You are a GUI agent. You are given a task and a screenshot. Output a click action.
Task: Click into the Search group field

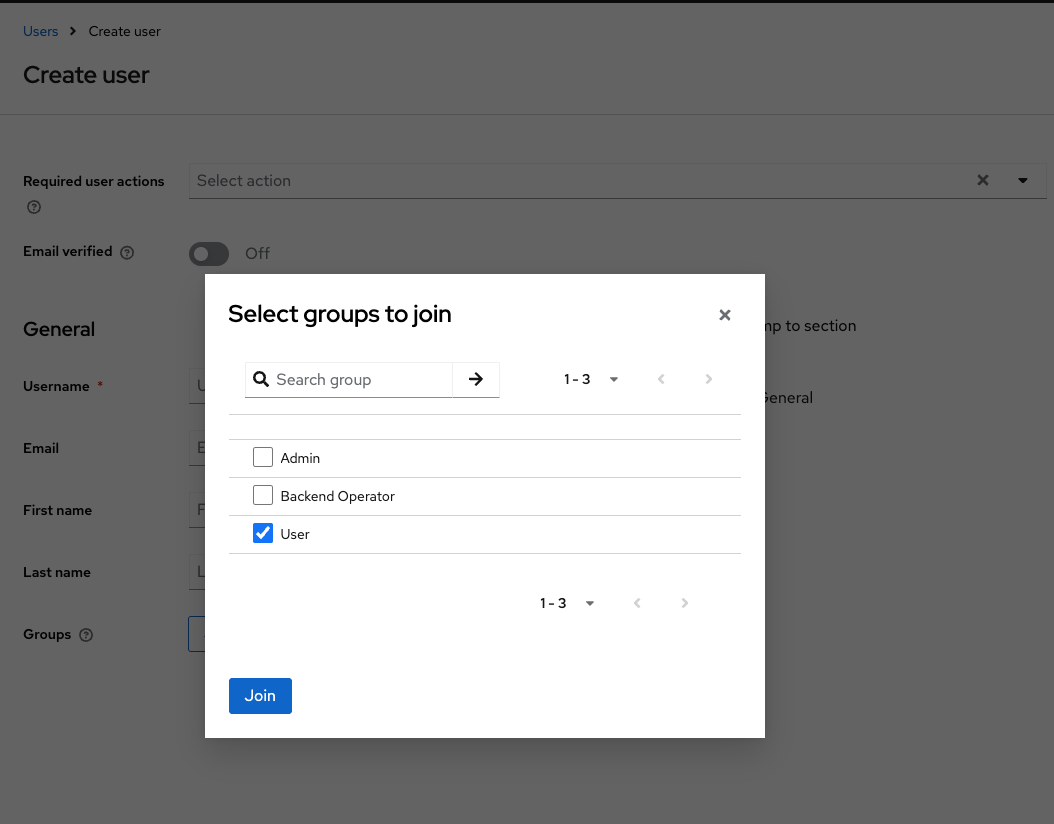360,380
